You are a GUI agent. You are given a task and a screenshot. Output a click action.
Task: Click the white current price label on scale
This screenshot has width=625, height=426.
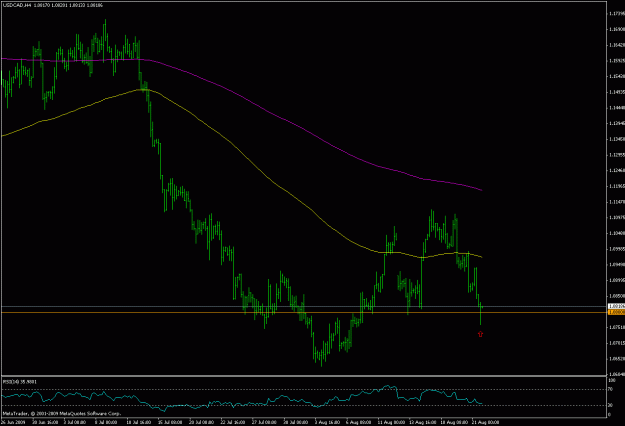point(616,306)
